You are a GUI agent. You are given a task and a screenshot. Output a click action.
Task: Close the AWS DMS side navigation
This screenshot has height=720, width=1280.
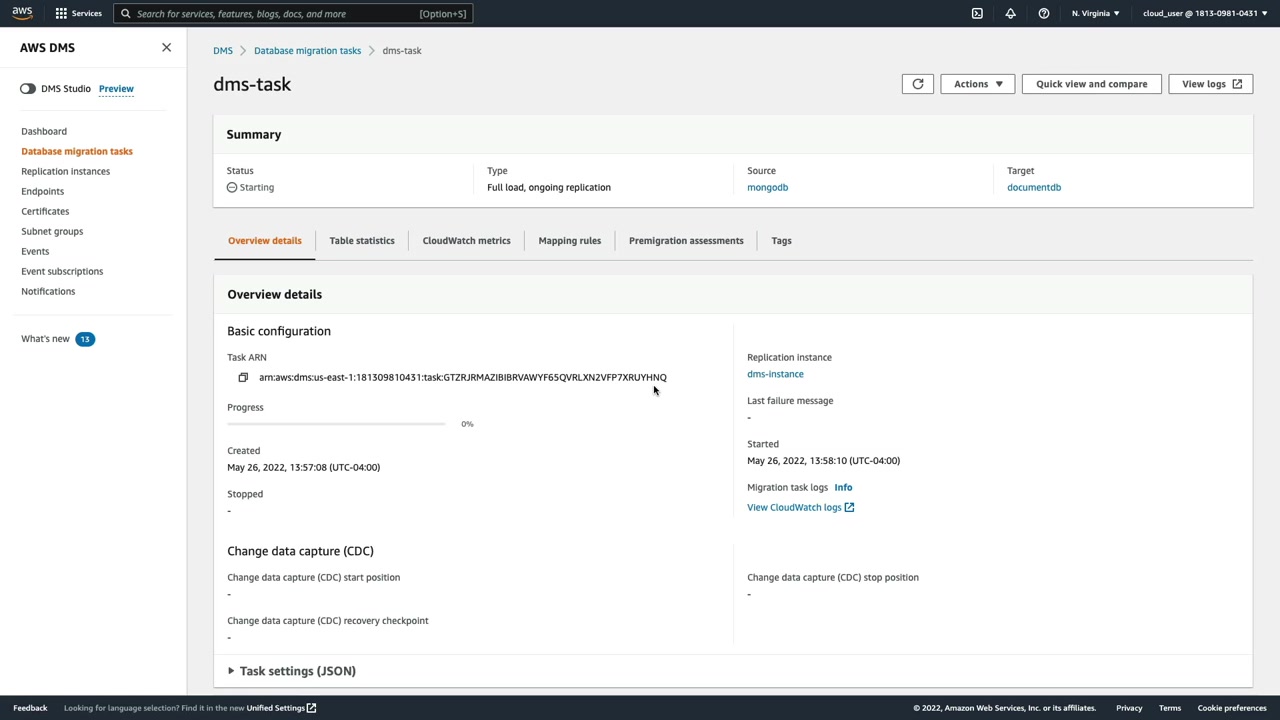pyautogui.click(x=166, y=47)
